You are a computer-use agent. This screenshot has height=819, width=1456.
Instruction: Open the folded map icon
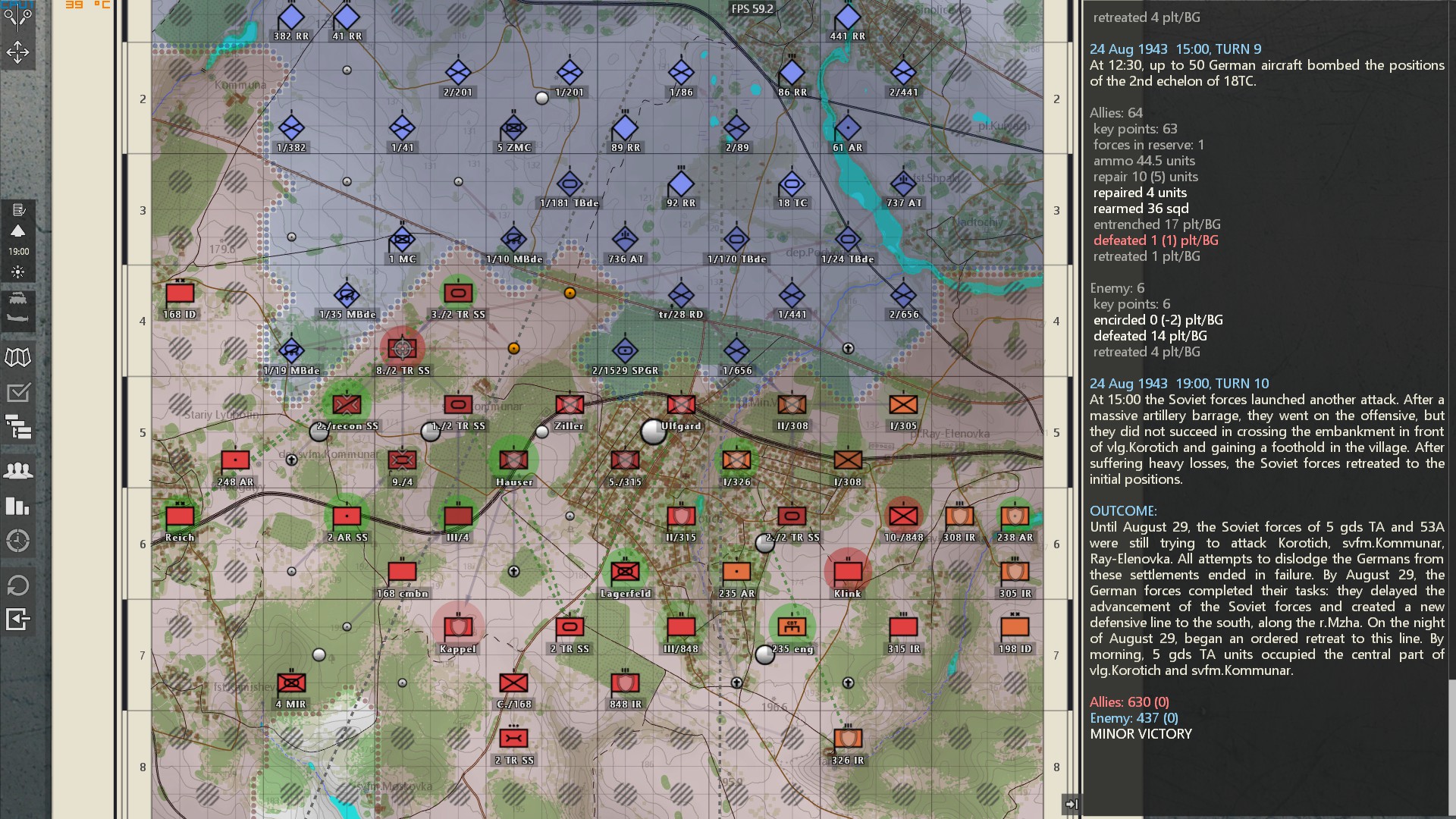18,356
